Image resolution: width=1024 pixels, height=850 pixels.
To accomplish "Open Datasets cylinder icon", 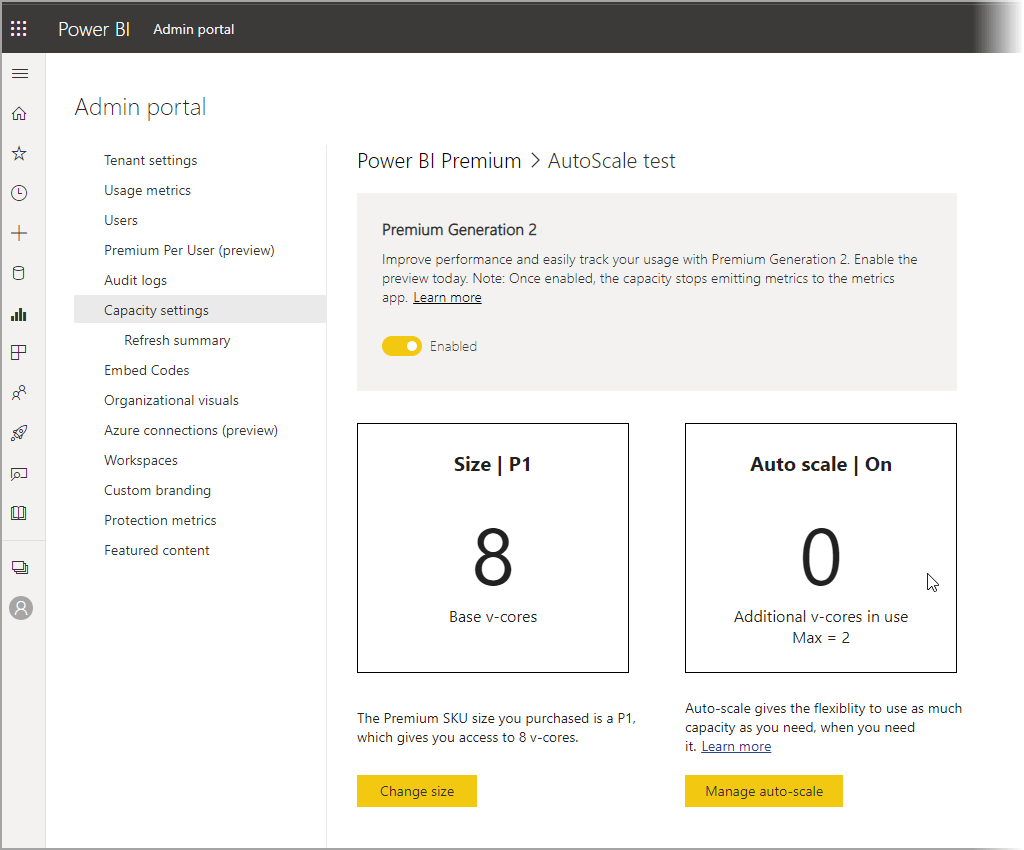I will 20,273.
